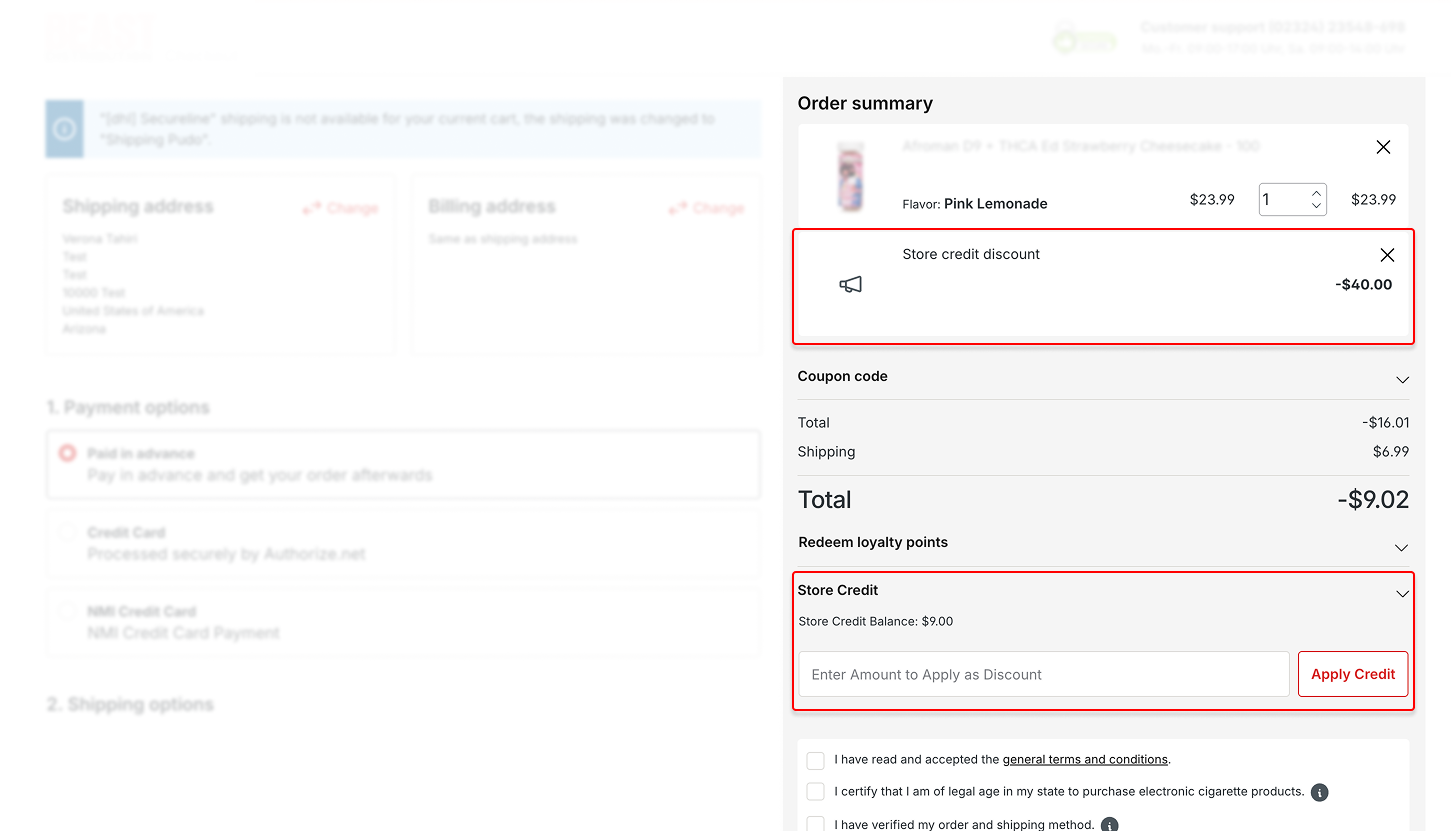Accept the general terms and conditions checkbox
The height and width of the screenshot is (831, 1451).
click(816, 760)
